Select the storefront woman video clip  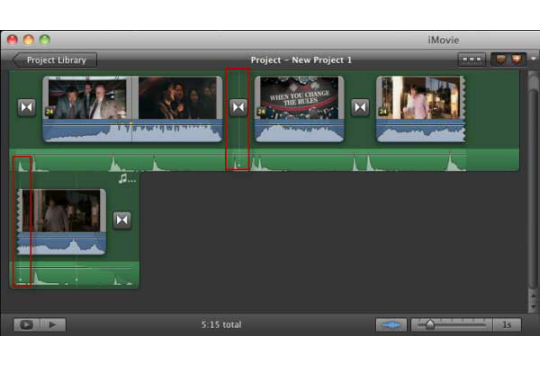click(420, 109)
